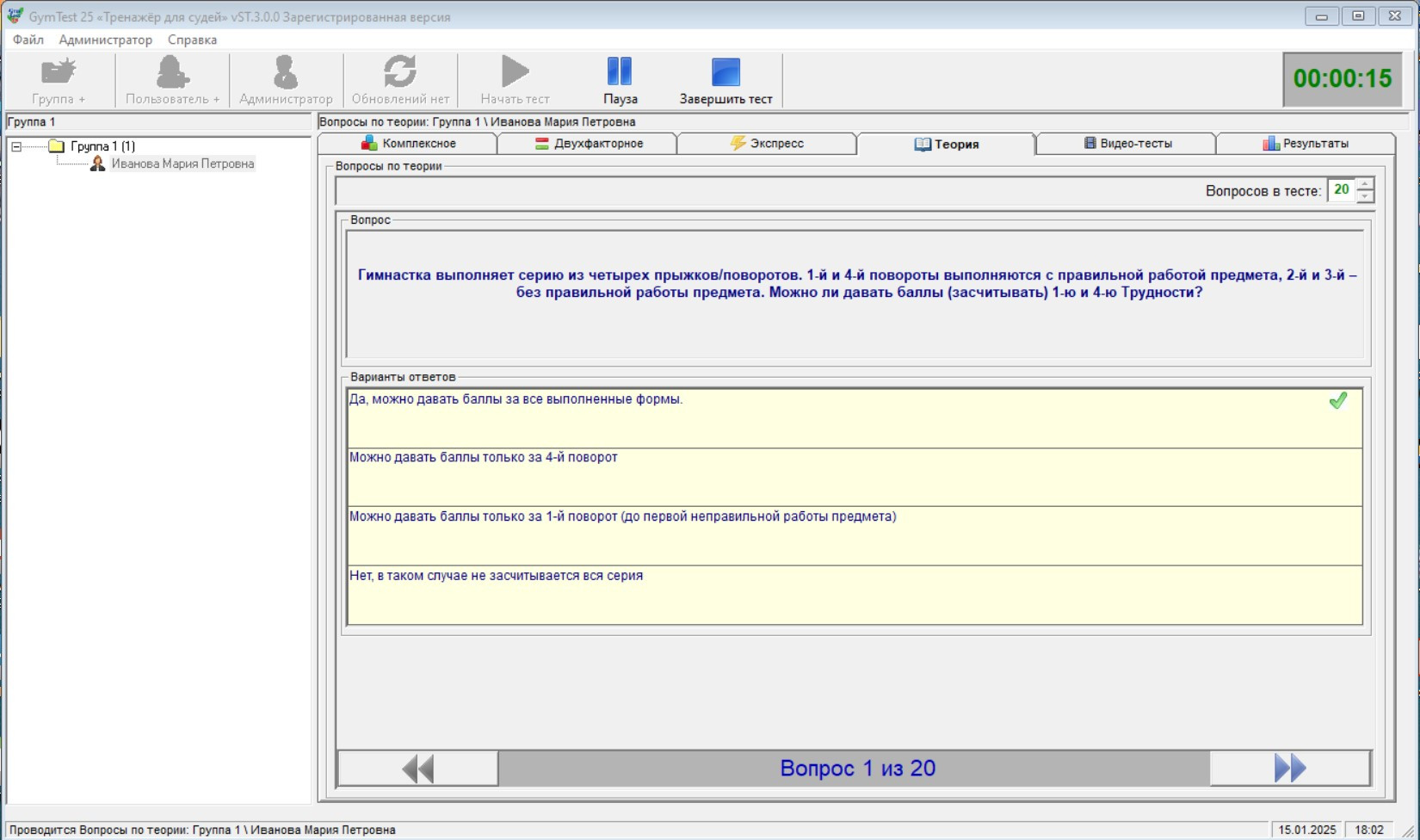The width and height of the screenshot is (1420, 840).
Task: Click the Пользователь + toolbar icon
Action: (172, 72)
